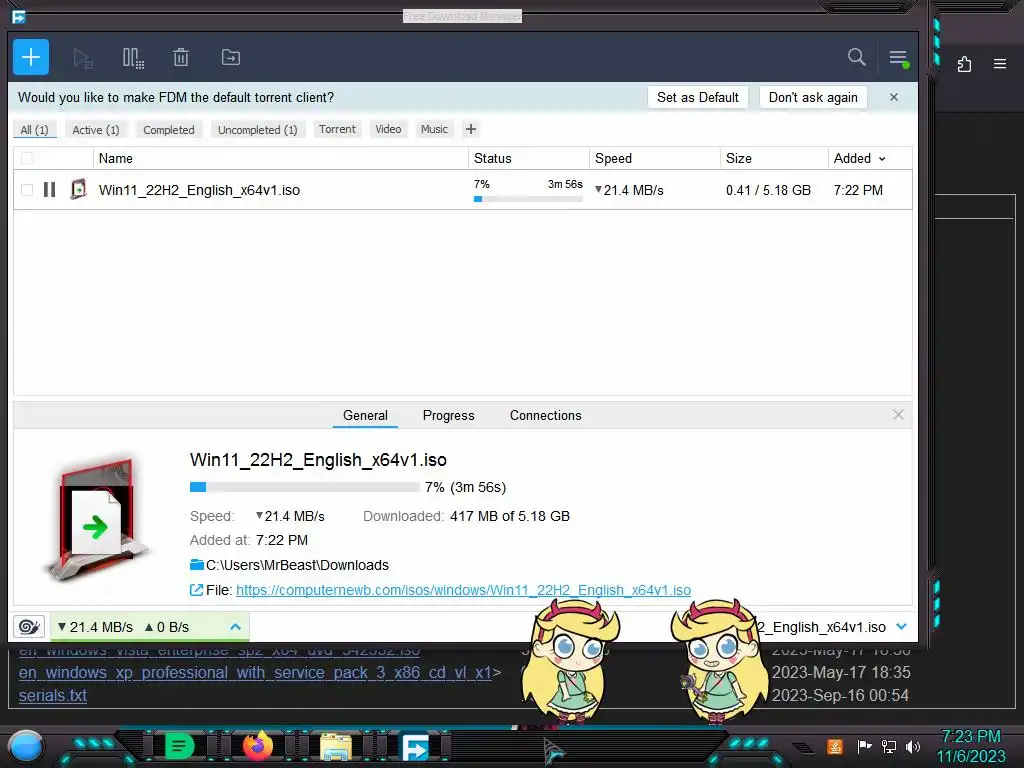This screenshot has width=1024, height=768.
Task: Select the Music filter tab
Action: point(434,129)
